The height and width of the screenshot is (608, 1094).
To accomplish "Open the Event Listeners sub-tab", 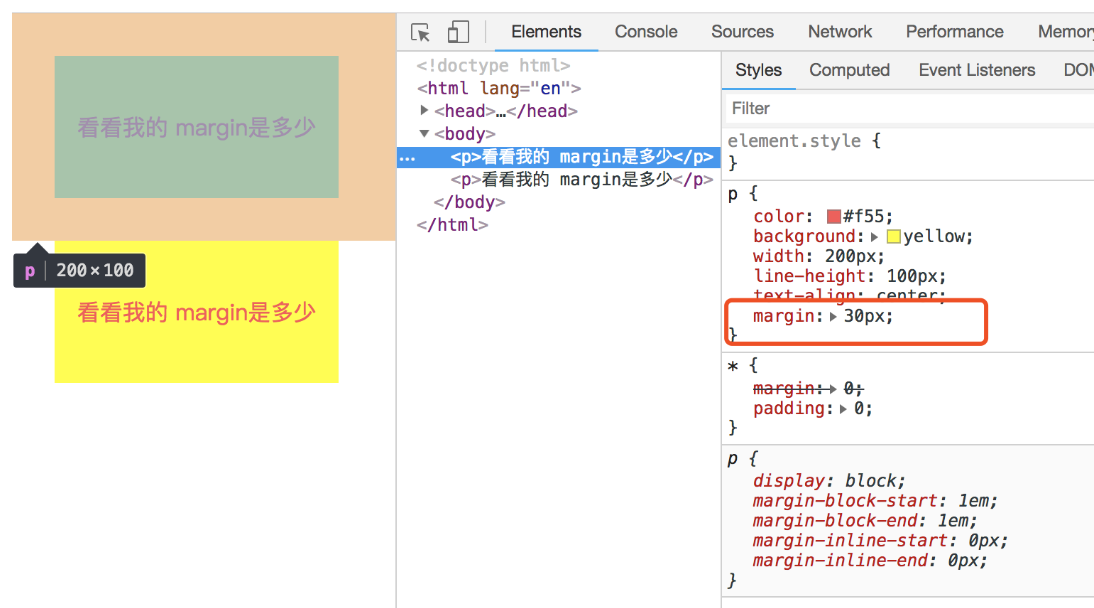I will click(976, 70).
